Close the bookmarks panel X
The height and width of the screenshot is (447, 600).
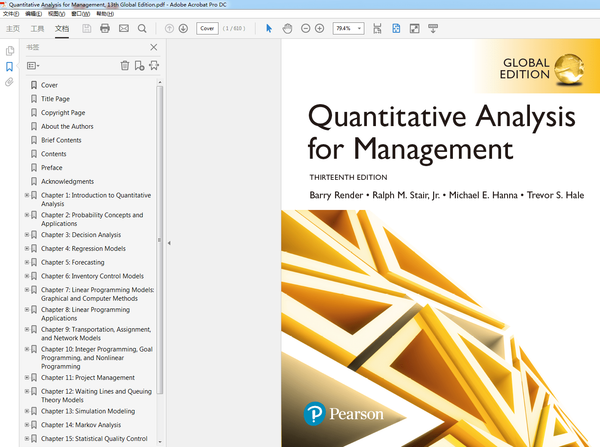(x=153, y=47)
